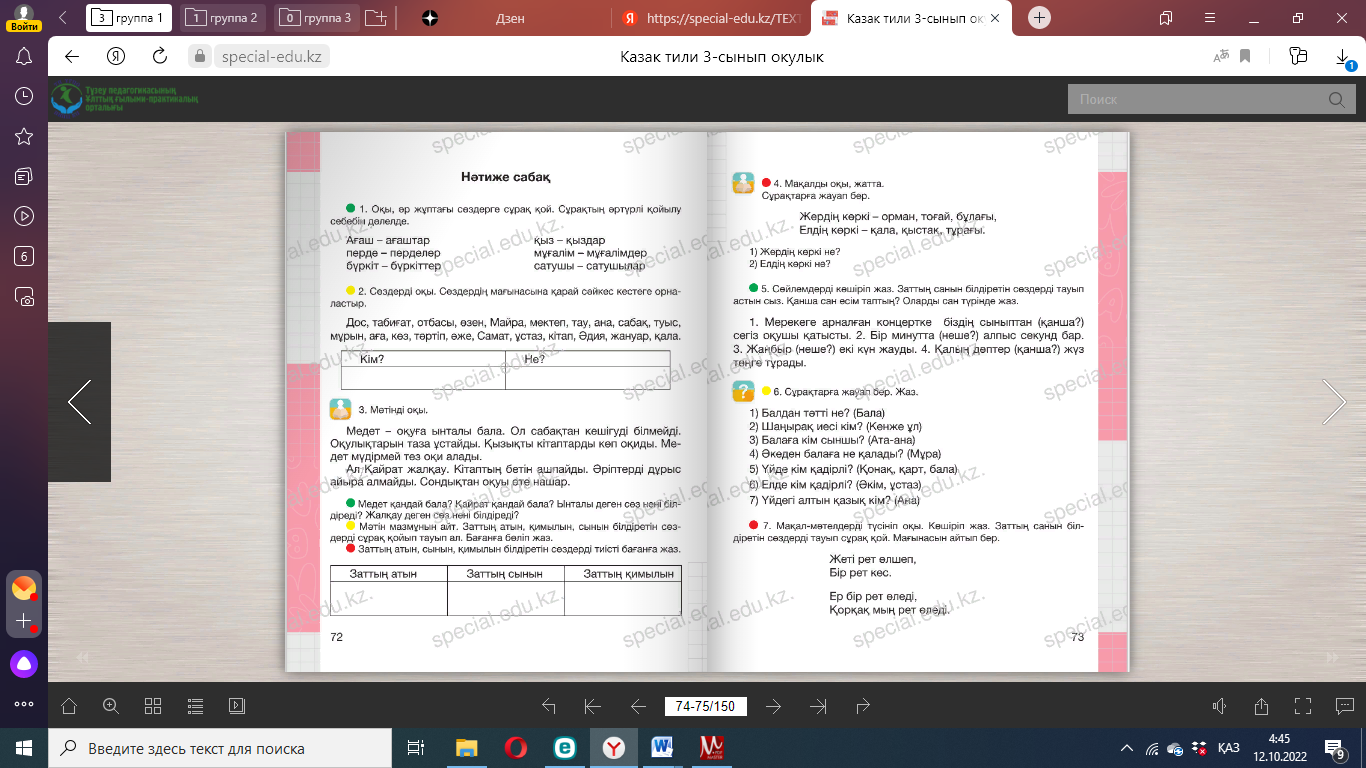View site security info via lock icon
The width and height of the screenshot is (1366, 768).
[198, 57]
